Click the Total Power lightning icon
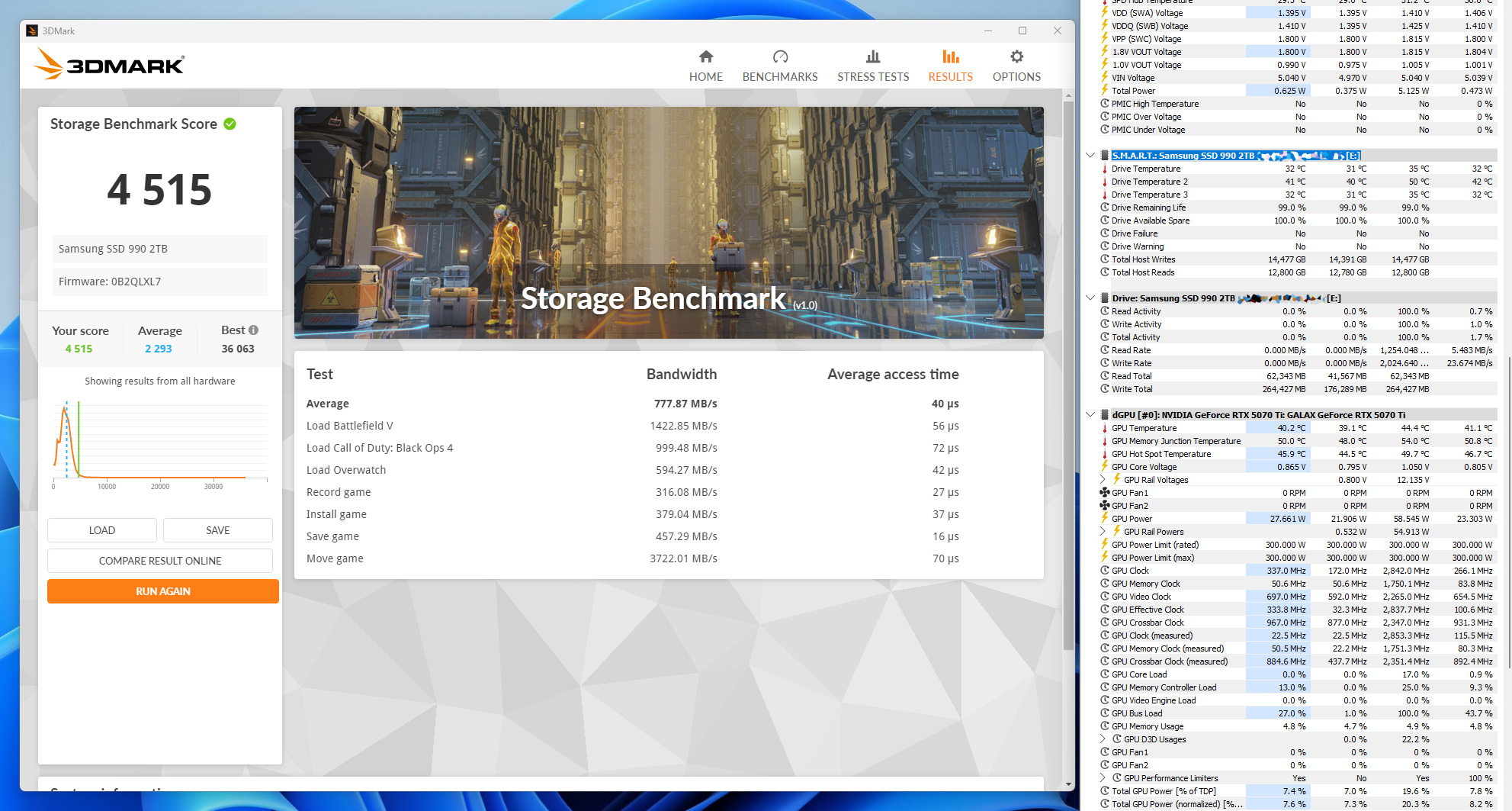Viewport: 1512px width, 811px height. point(1104,91)
